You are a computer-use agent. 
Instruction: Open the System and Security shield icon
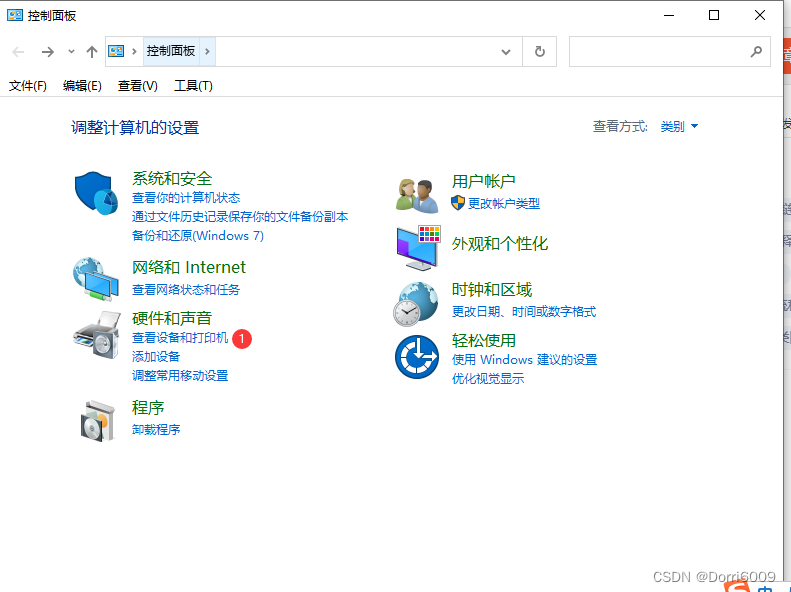coord(96,193)
